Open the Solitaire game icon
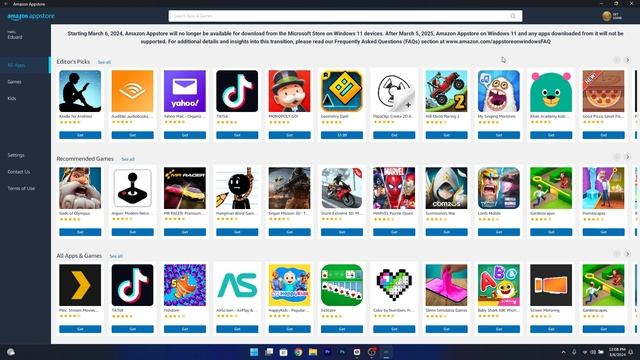The height and width of the screenshot is (360, 640). click(x=342, y=285)
